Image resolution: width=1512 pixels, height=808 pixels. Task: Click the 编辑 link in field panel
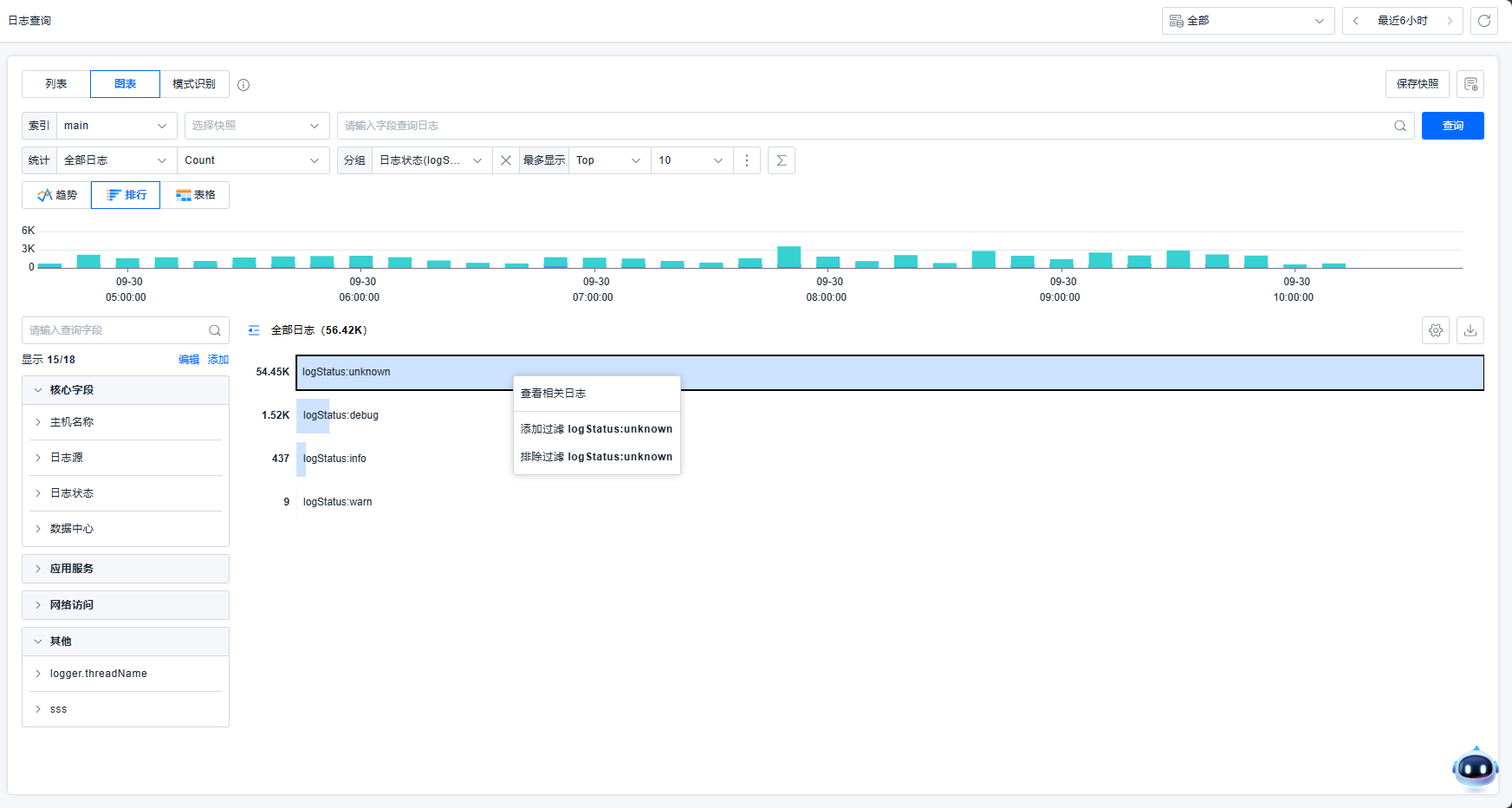point(188,360)
